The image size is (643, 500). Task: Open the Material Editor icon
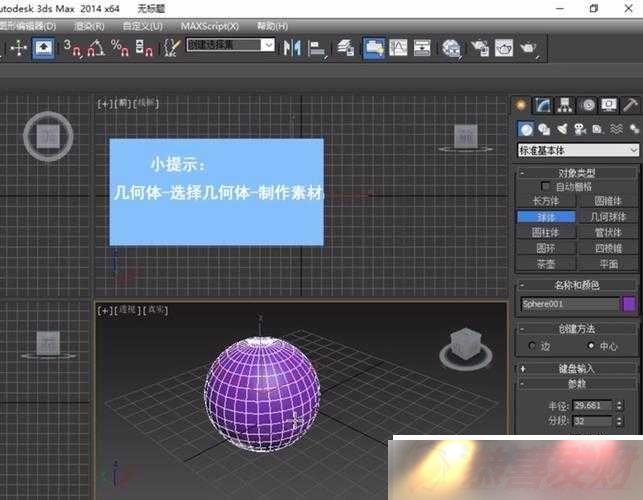tap(451, 49)
